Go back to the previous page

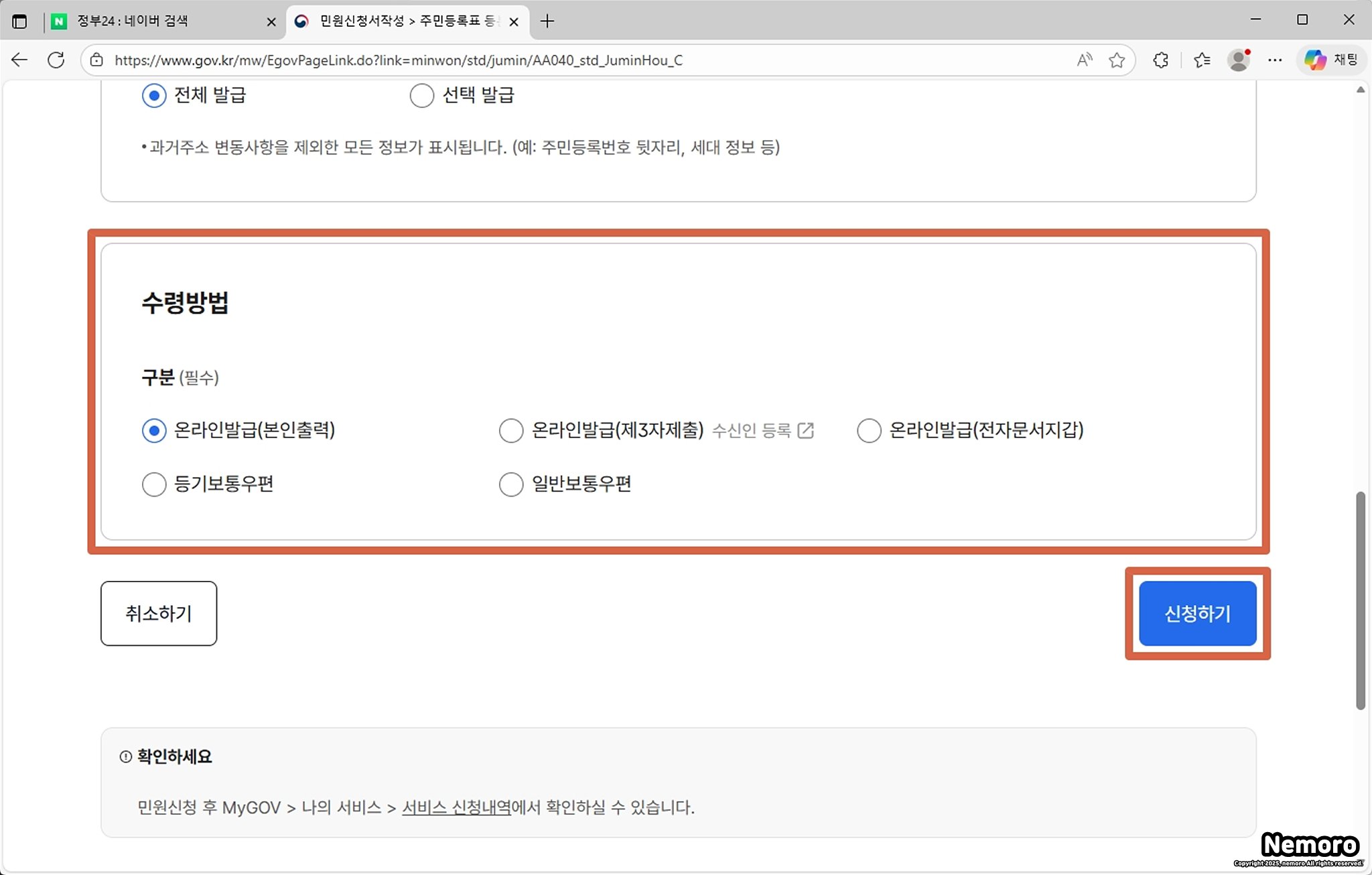[19, 60]
